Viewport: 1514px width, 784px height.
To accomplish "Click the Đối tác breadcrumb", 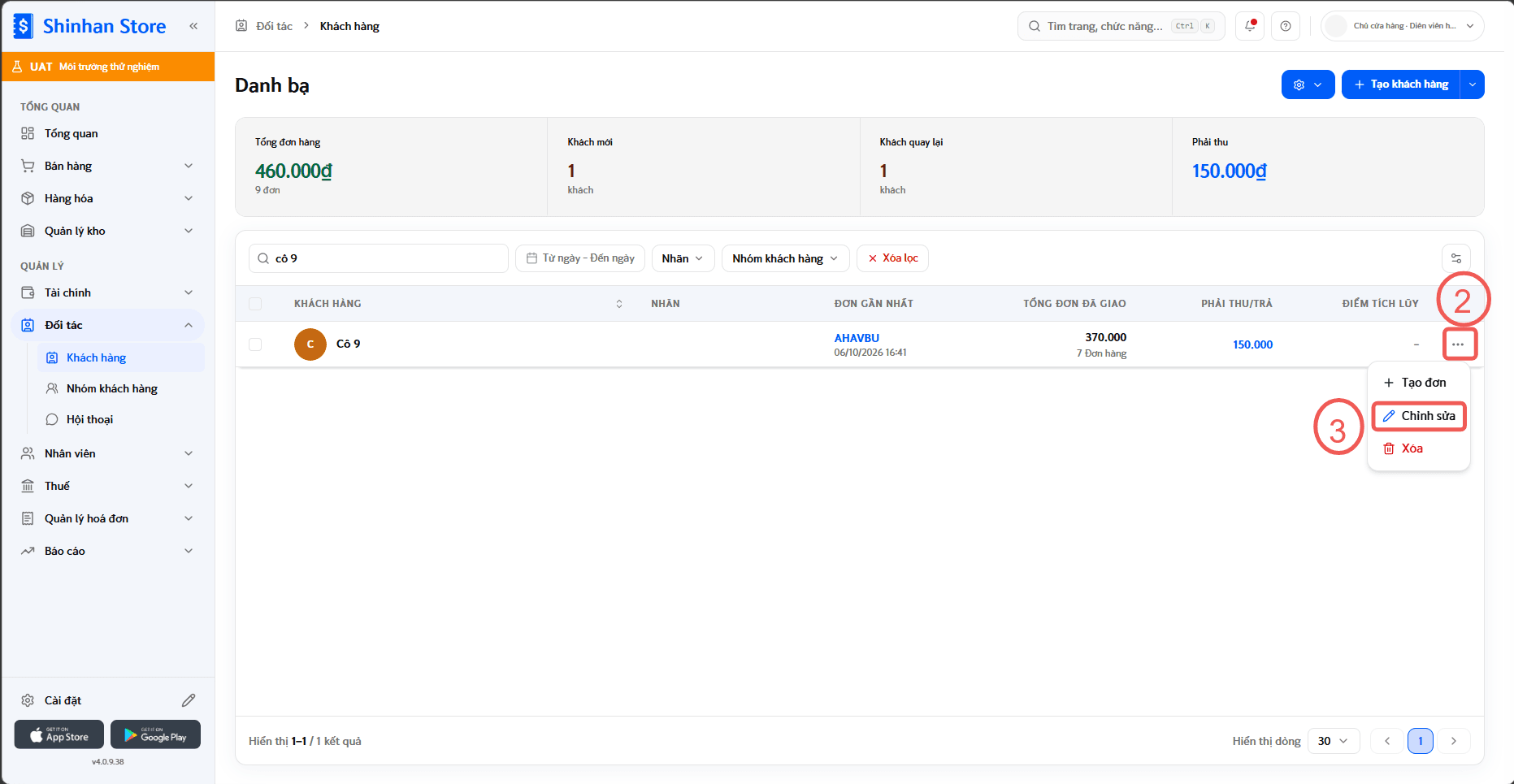I will pos(274,26).
